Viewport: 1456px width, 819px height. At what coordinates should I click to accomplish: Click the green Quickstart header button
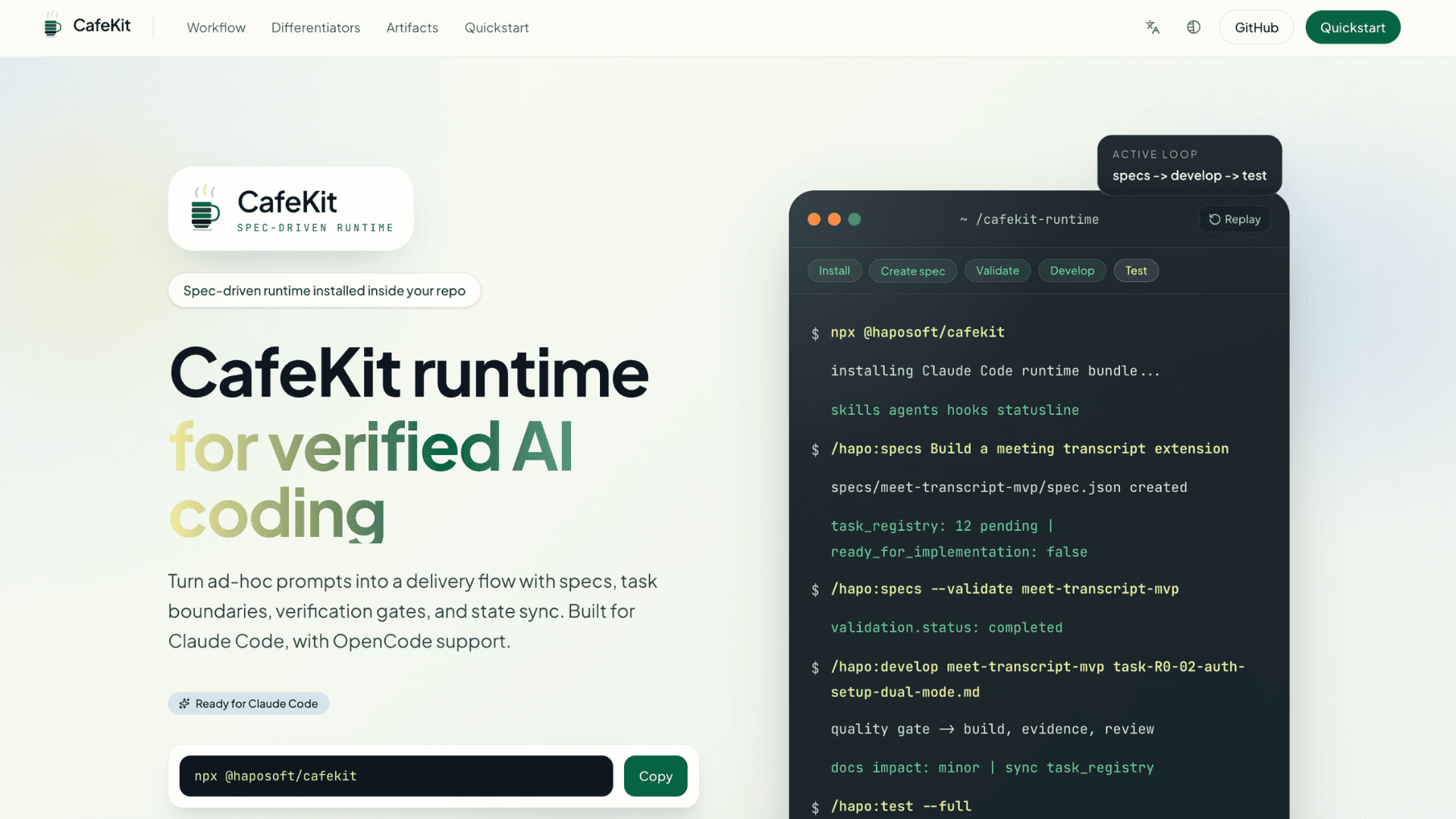coord(1353,27)
